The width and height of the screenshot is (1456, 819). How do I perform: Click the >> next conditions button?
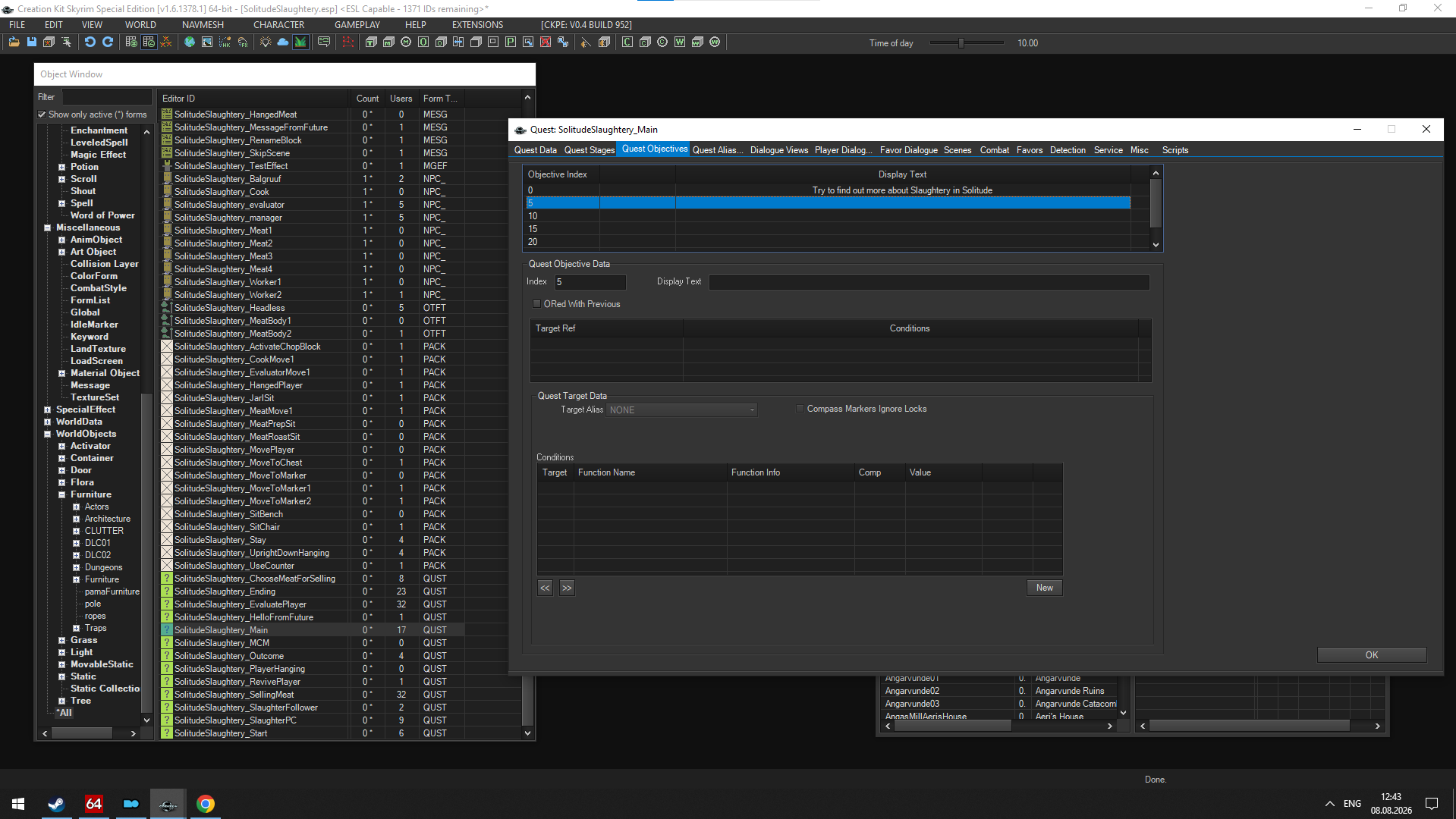[x=567, y=588]
